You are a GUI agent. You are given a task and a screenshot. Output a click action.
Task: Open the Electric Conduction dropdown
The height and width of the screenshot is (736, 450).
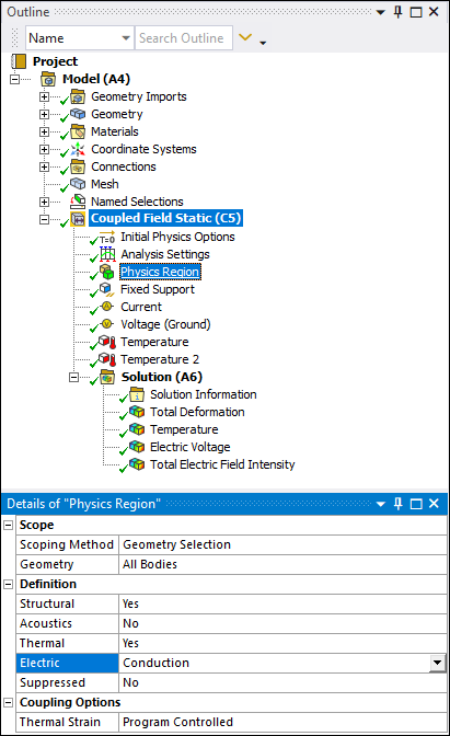[x=437, y=663]
